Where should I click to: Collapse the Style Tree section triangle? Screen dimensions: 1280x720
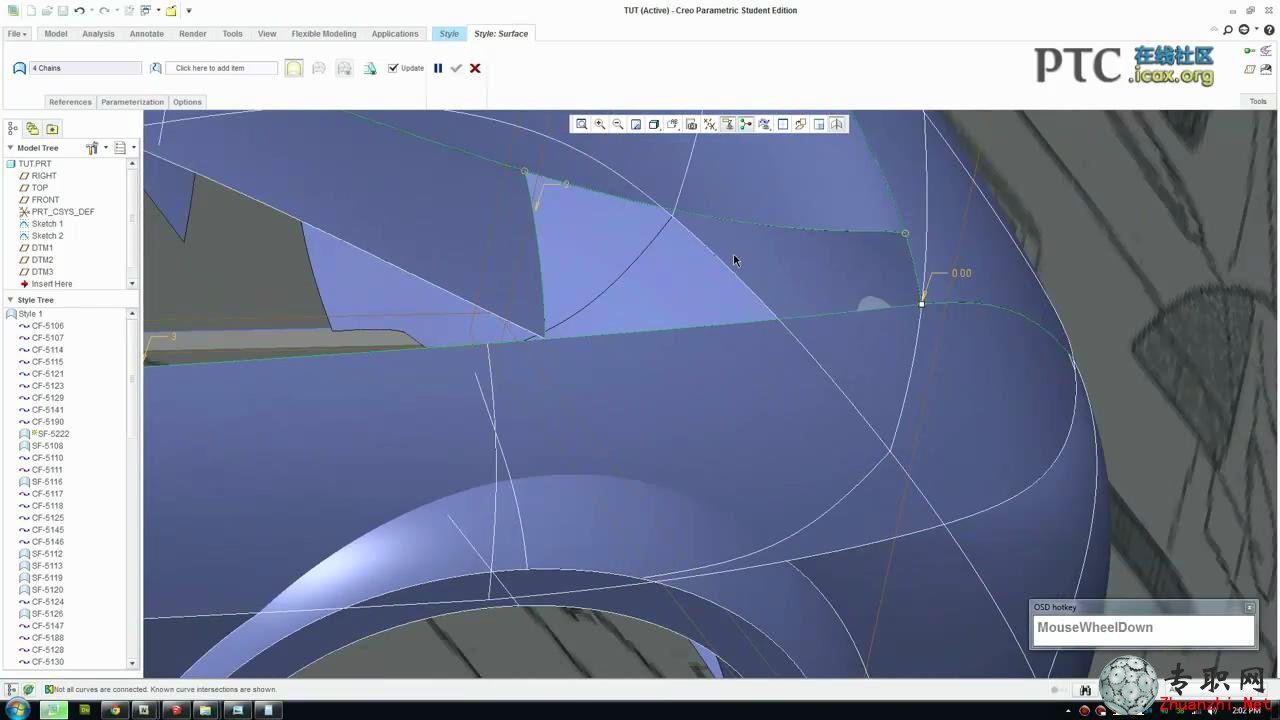click(x=10, y=300)
